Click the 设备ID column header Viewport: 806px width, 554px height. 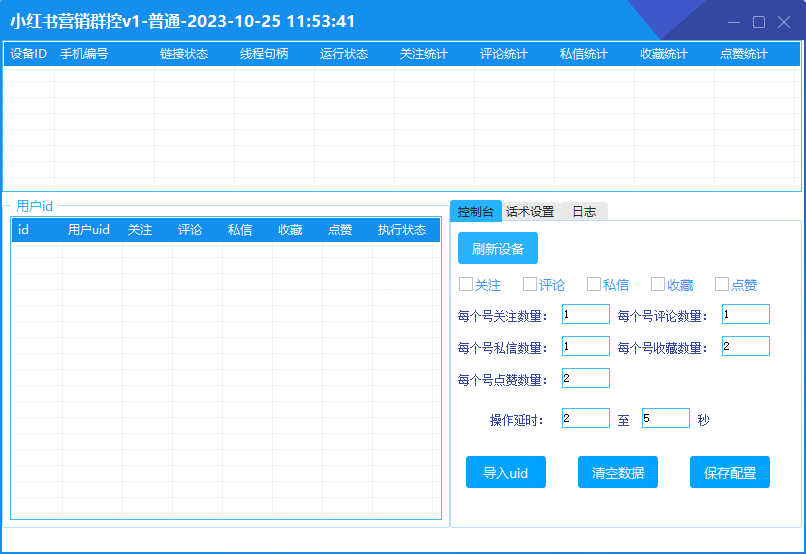[x=28, y=54]
